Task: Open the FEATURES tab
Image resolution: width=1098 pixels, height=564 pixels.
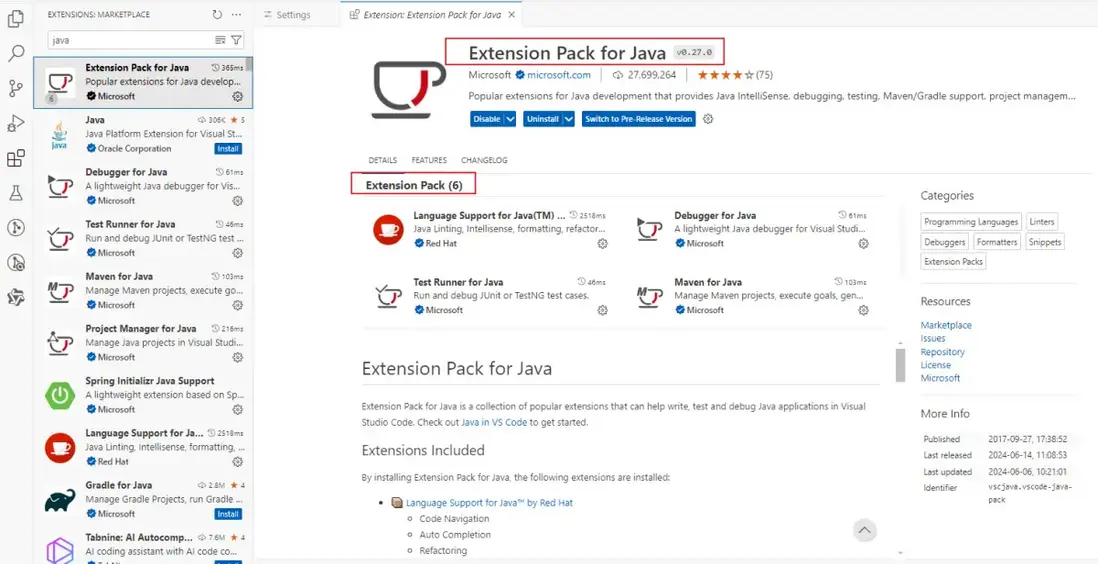Action: pyautogui.click(x=429, y=160)
